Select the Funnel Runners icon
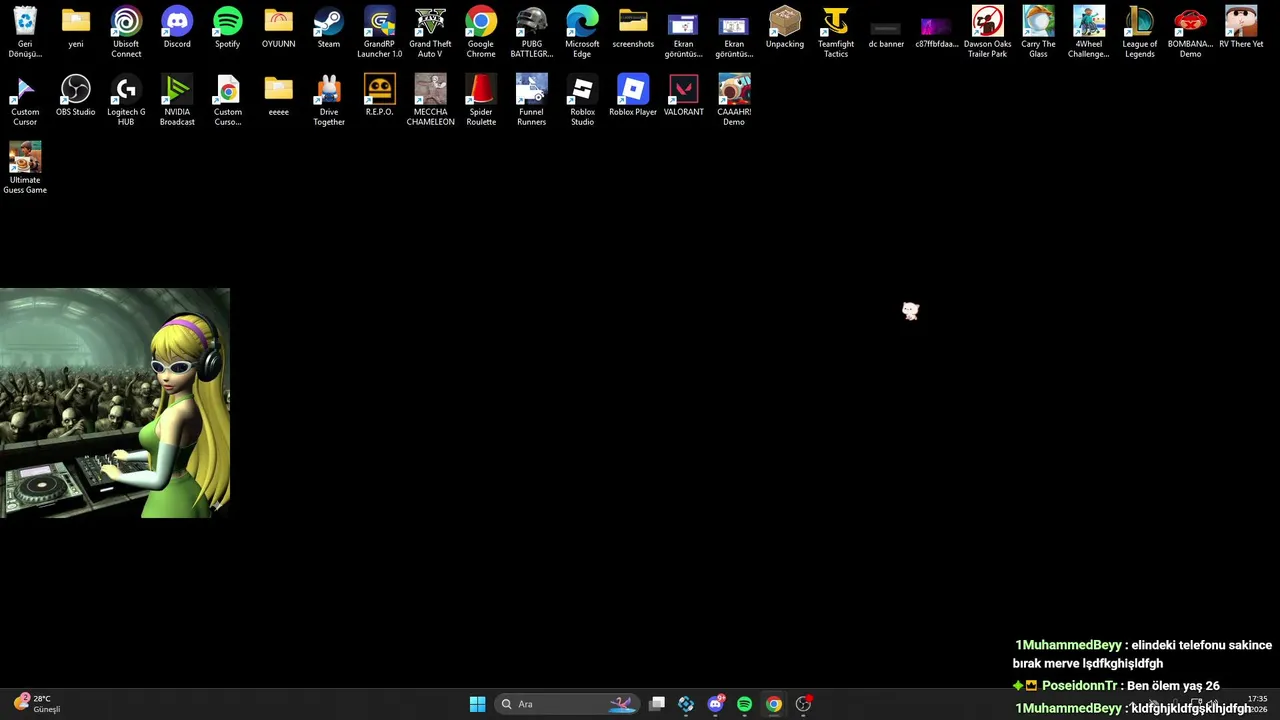 click(x=532, y=99)
